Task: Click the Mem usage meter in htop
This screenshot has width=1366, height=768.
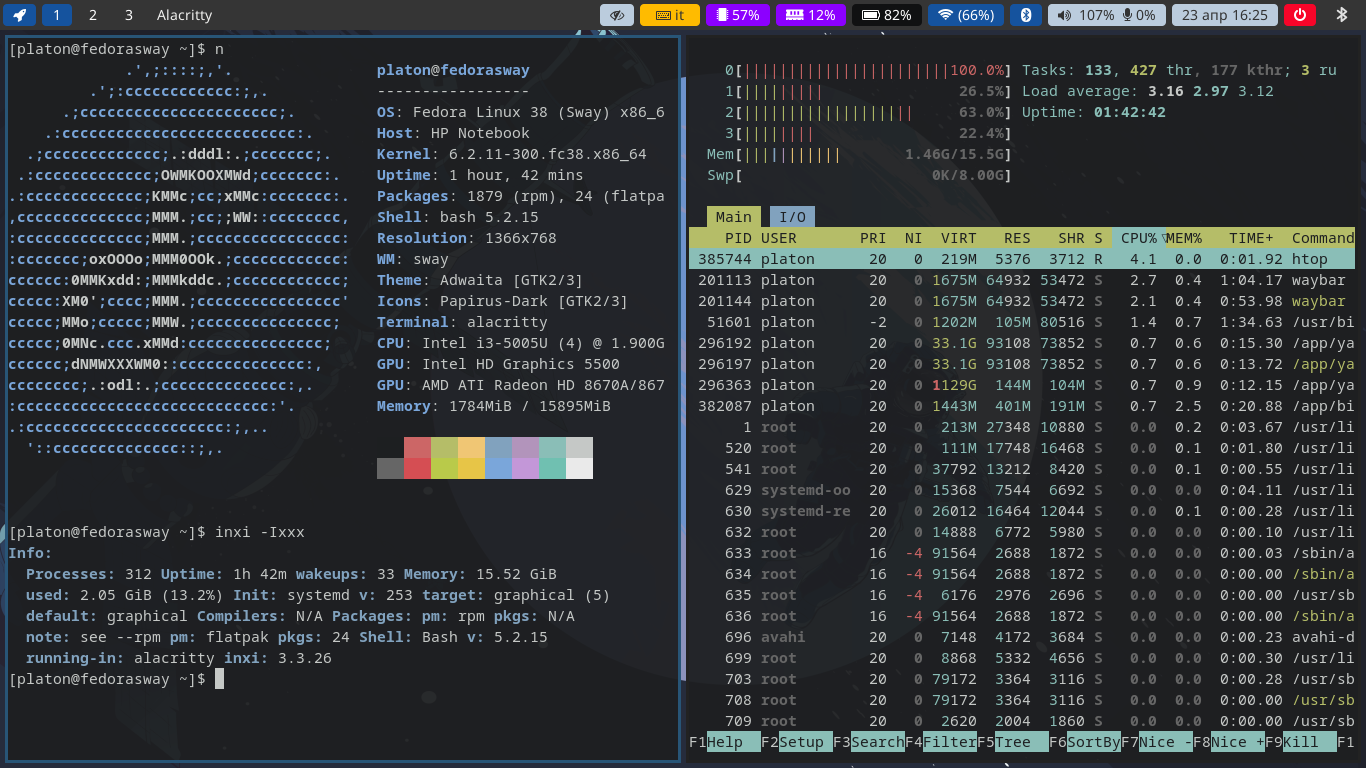Action: tap(860, 154)
